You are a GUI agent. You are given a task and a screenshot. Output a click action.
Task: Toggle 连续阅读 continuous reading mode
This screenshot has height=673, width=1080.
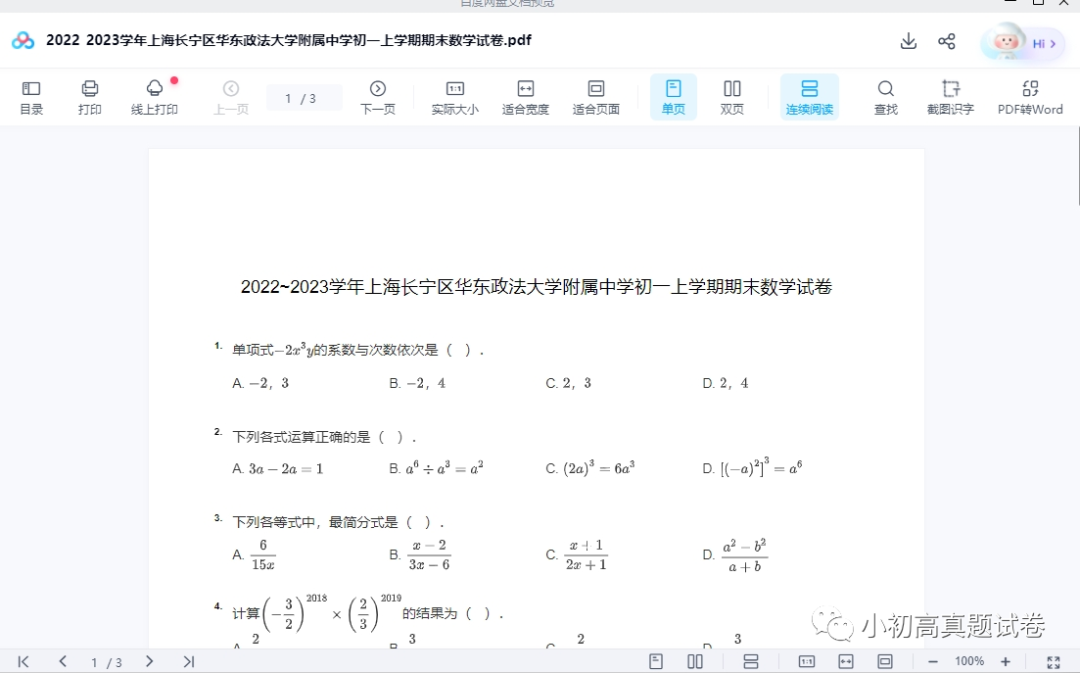(809, 98)
